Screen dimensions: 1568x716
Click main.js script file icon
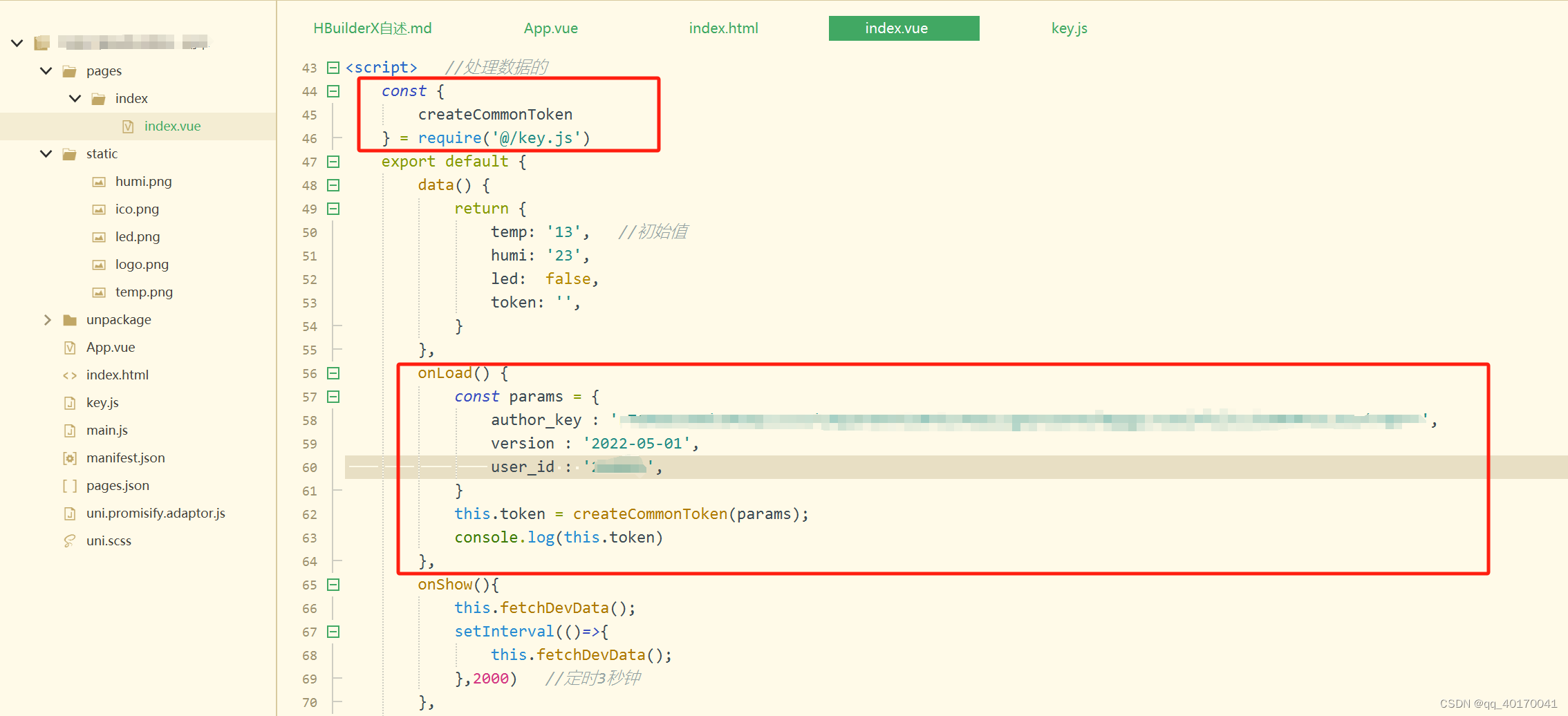(70, 431)
